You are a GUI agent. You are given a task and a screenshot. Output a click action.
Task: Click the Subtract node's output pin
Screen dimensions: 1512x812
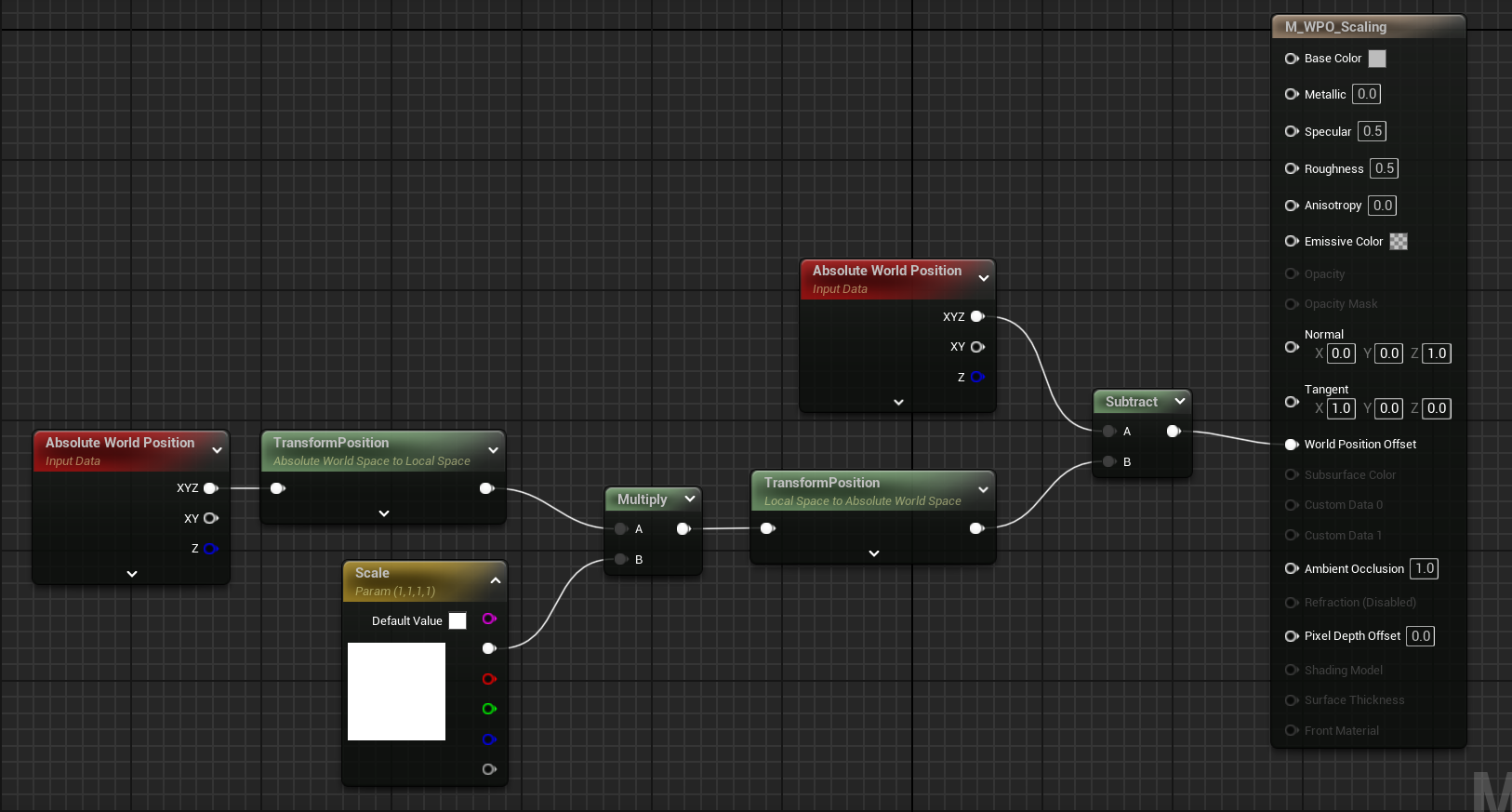coord(1174,432)
